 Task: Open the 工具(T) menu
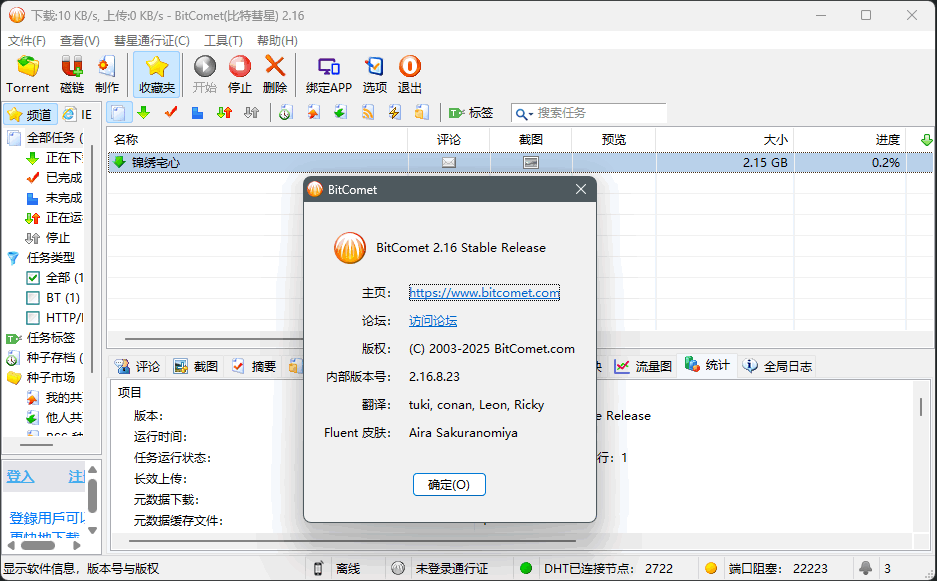[x=222, y=41]
